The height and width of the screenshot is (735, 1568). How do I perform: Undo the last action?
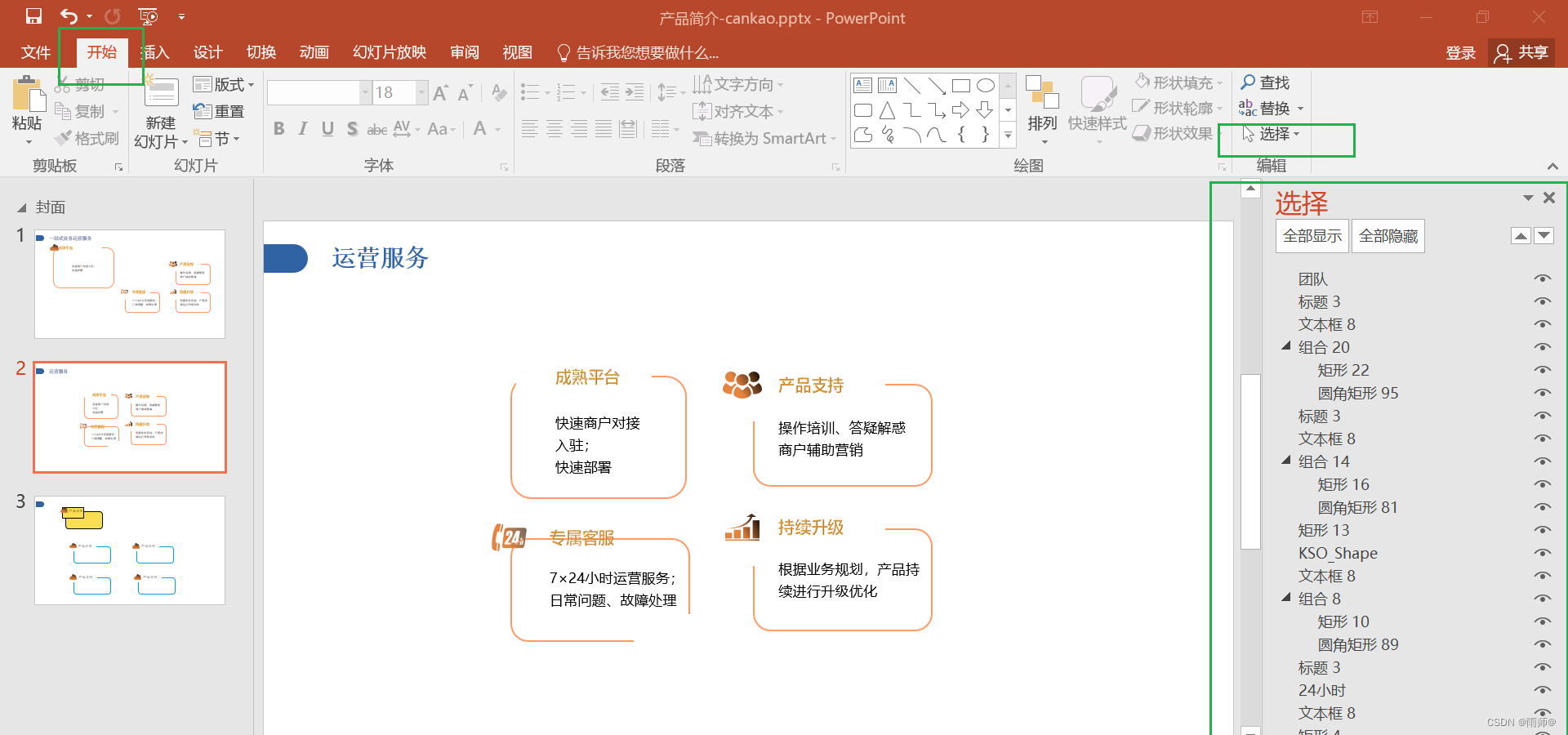coord(69,16)
